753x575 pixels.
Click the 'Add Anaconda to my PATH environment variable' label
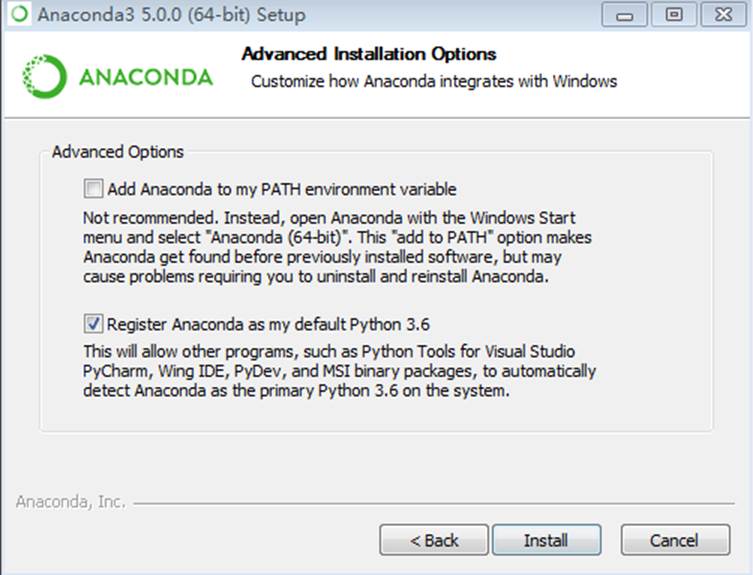(282, 189)
